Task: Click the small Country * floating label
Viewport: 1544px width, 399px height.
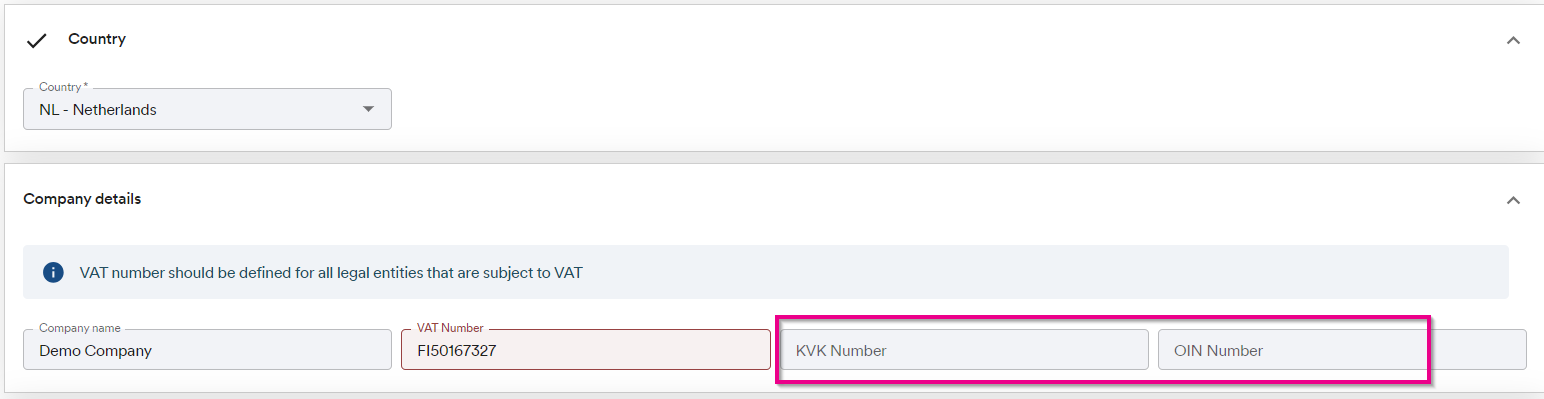Action: [x=64, y=87]
